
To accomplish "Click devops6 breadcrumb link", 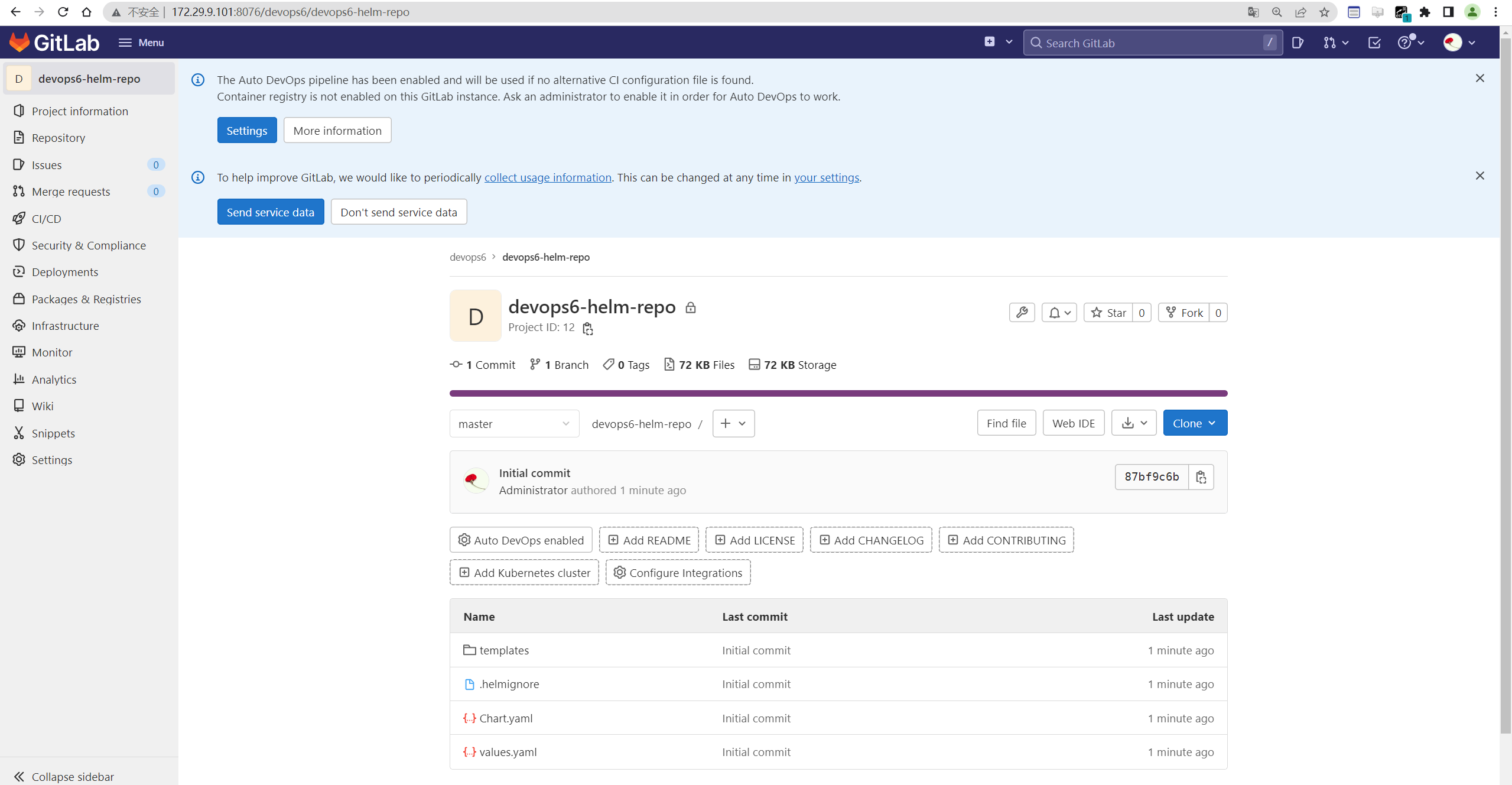I will [x=467, y=257].
